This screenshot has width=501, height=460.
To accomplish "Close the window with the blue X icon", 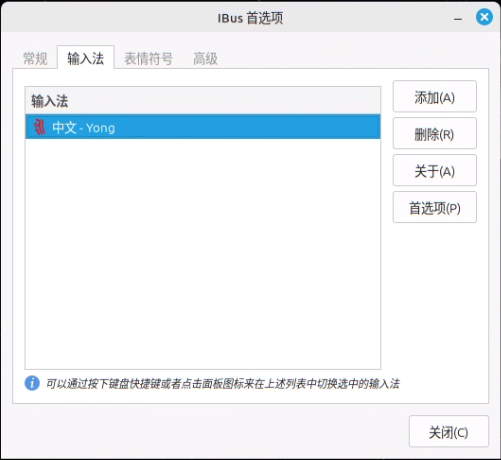I will (x=484, y=17).
